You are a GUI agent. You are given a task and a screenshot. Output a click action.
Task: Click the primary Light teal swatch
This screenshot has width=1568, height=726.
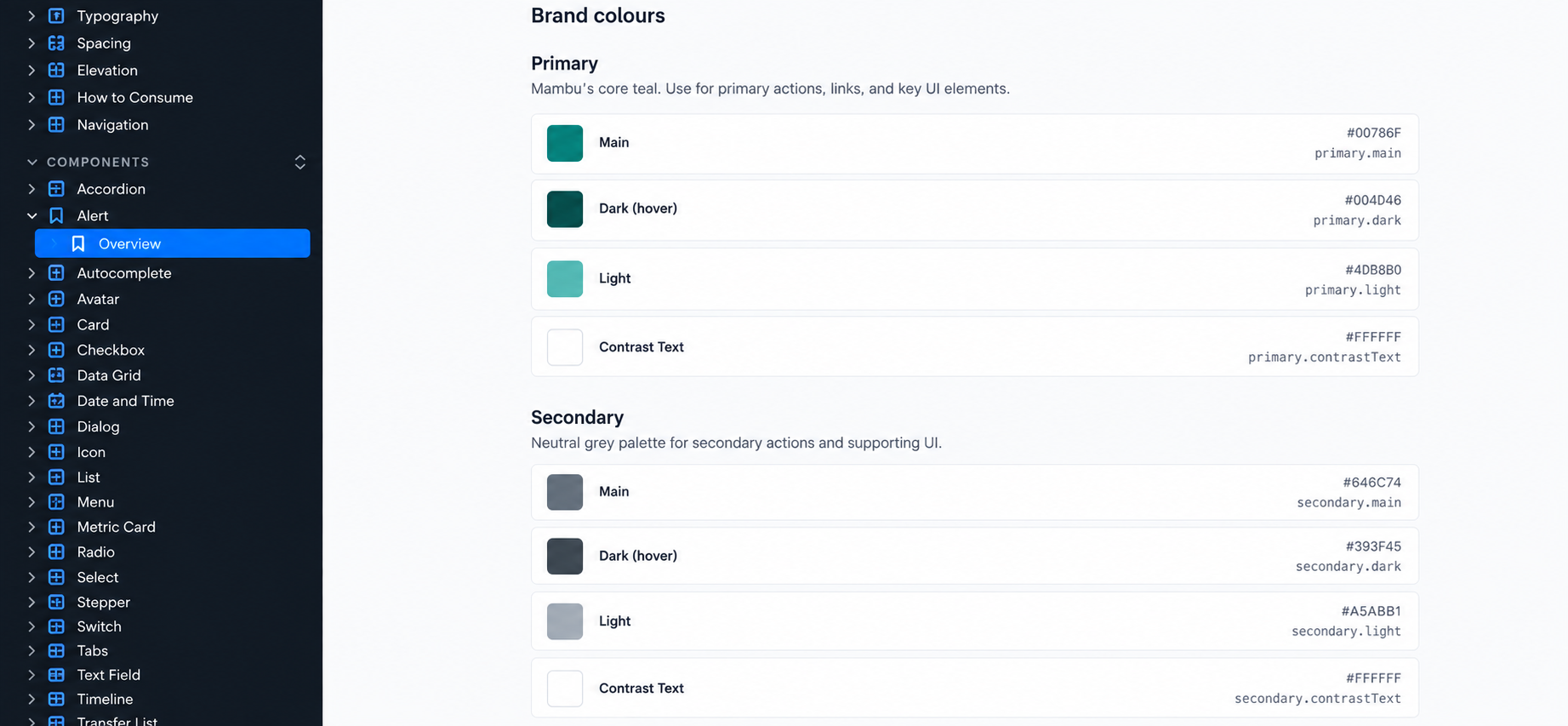pos(565,279)
